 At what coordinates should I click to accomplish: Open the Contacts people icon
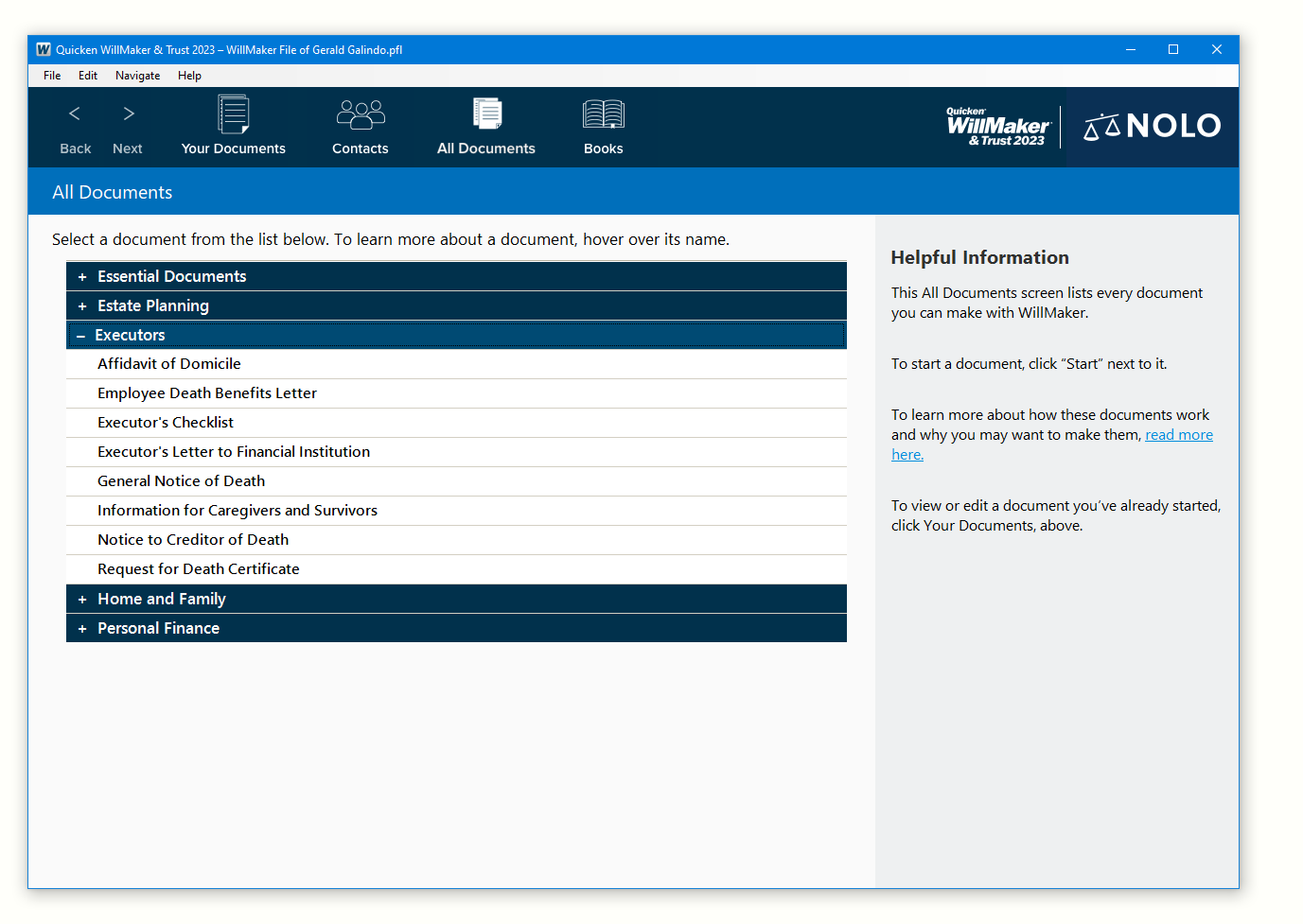tap(361, 115)
